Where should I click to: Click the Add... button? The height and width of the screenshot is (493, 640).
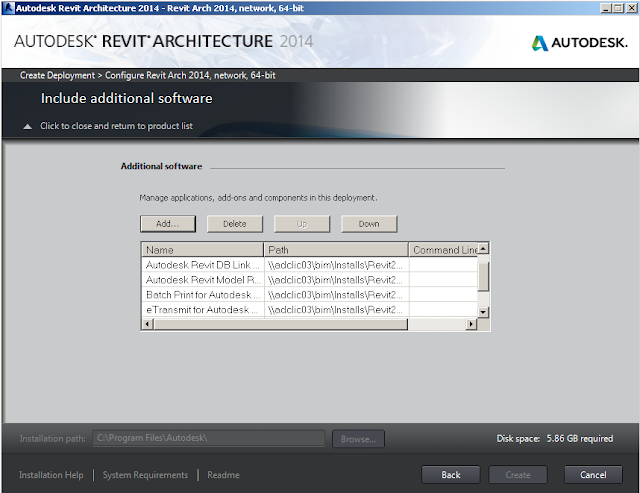pos(168,224)
